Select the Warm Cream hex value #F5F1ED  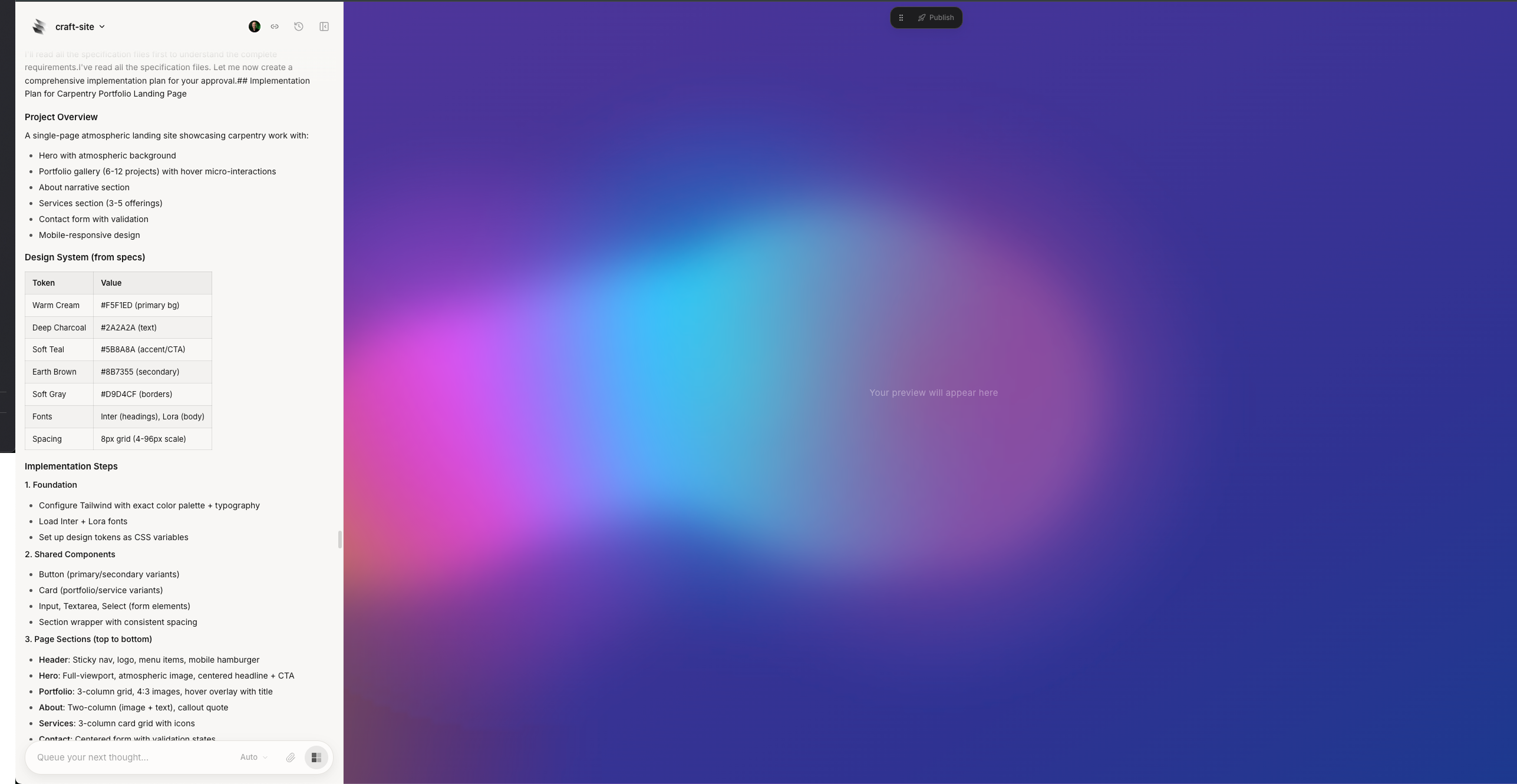(x=140, y=305)
